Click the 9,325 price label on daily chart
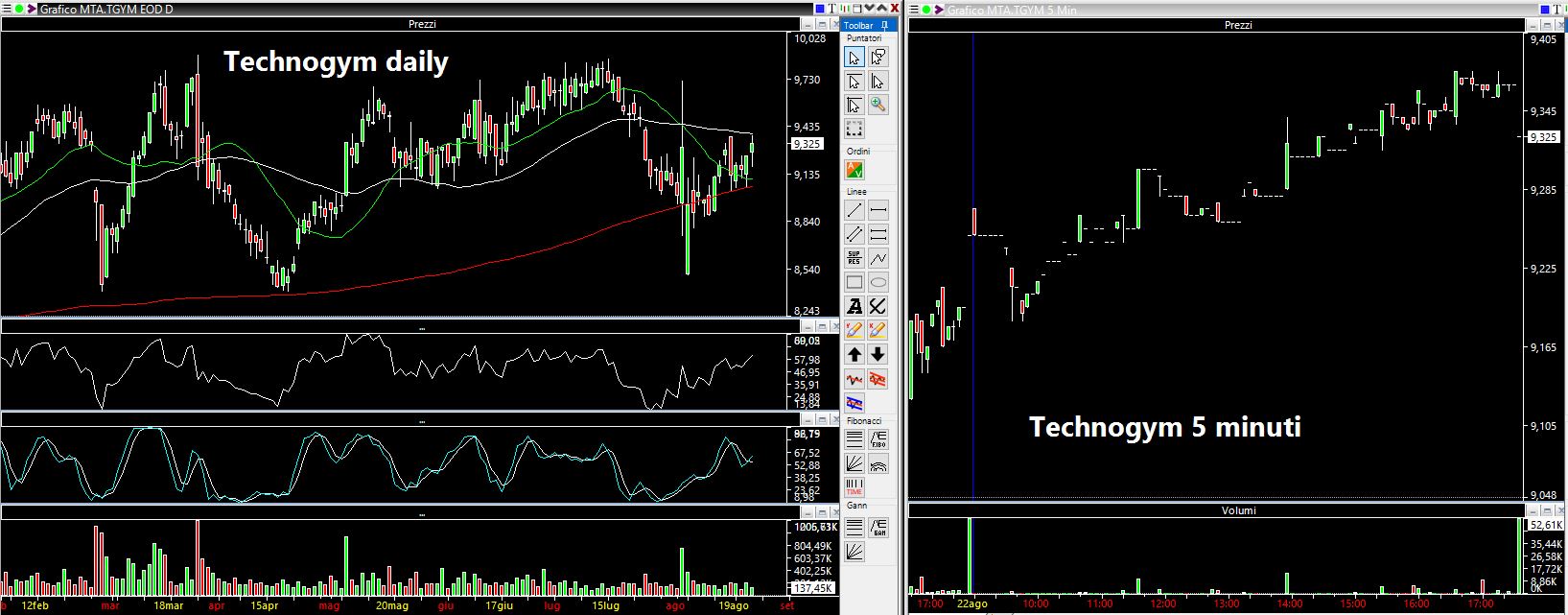This screenshot has width=1568, height=615. [807, 144]
